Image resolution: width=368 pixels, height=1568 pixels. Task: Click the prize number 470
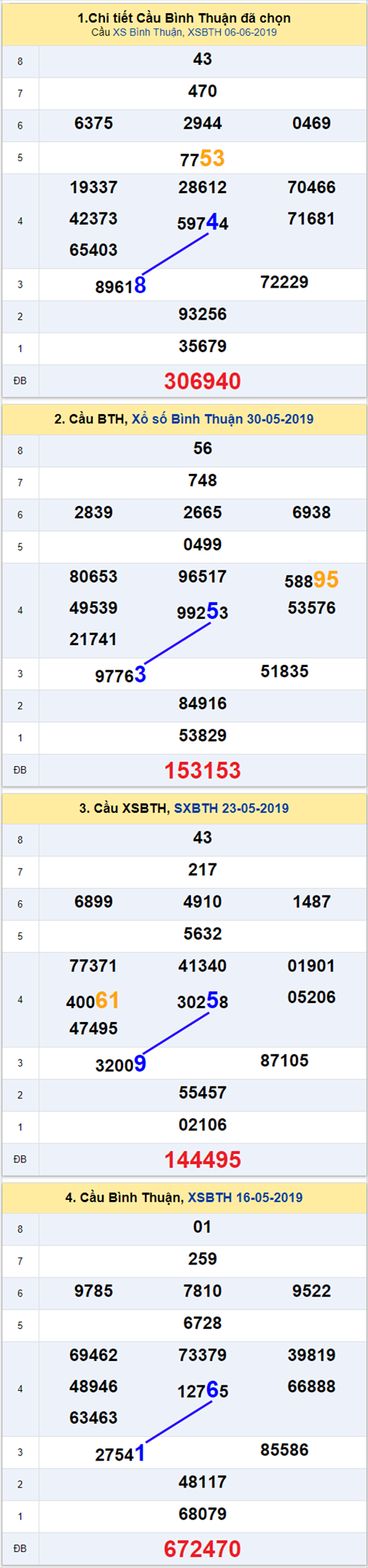click(202, 91)
